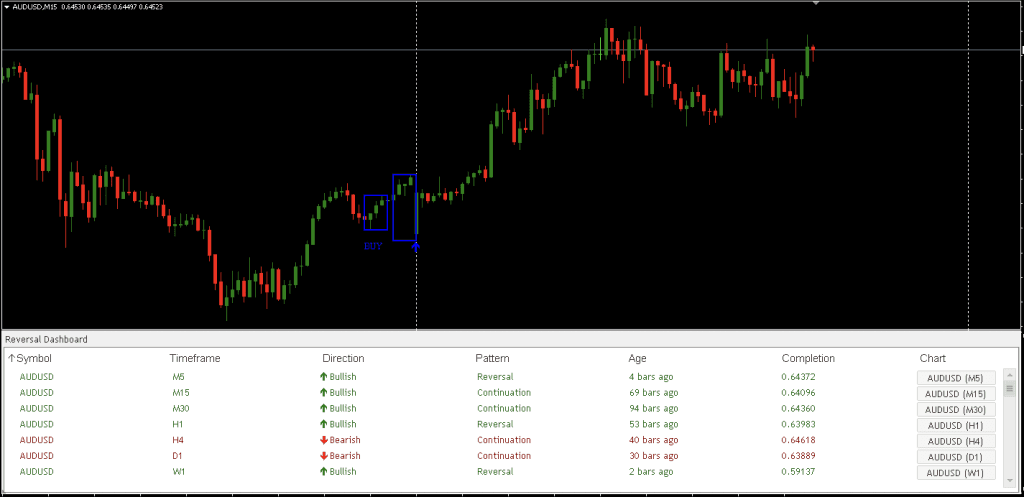Open the AUDUSD (M5) chart button
1024x497 pixels.
pyautogui.click(x=956, y=377)
